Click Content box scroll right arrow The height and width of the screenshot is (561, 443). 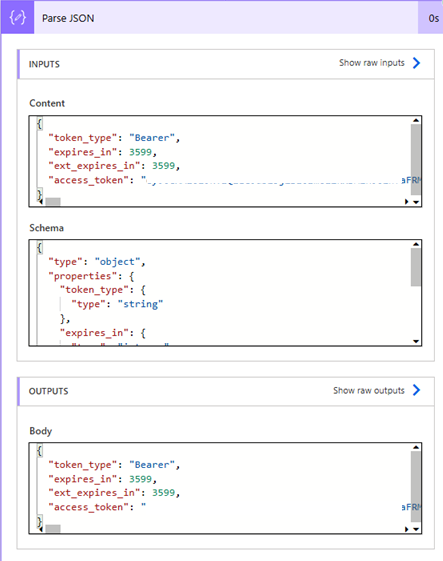tap(407, 202)
